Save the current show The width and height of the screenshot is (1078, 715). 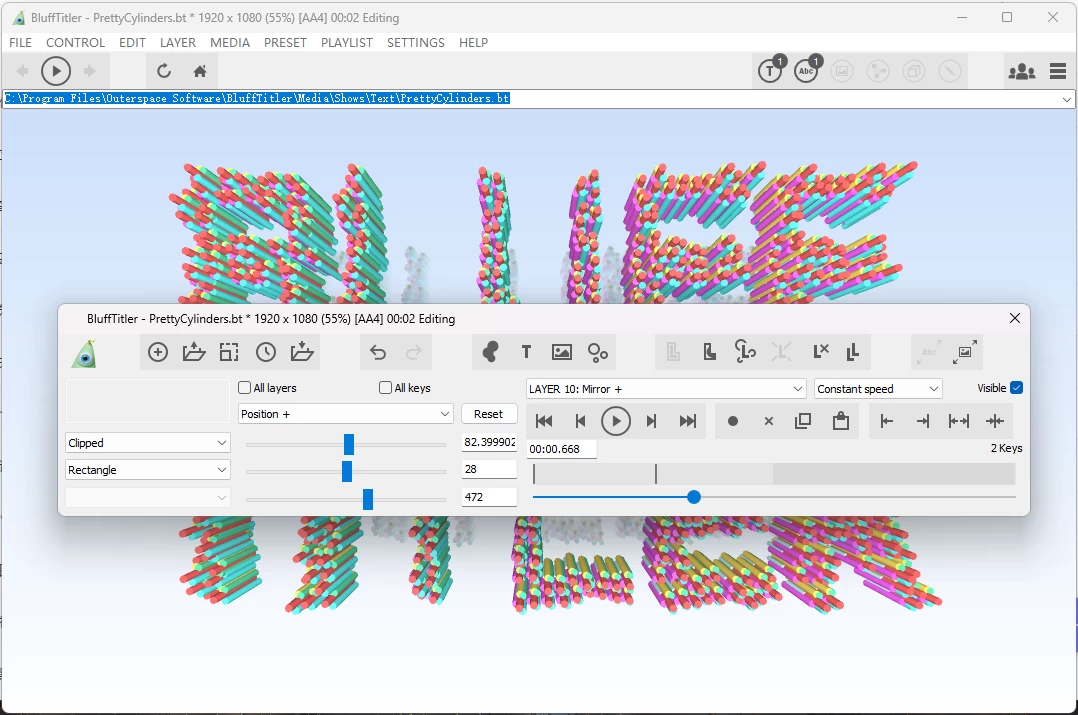click(x=302, y=351)
